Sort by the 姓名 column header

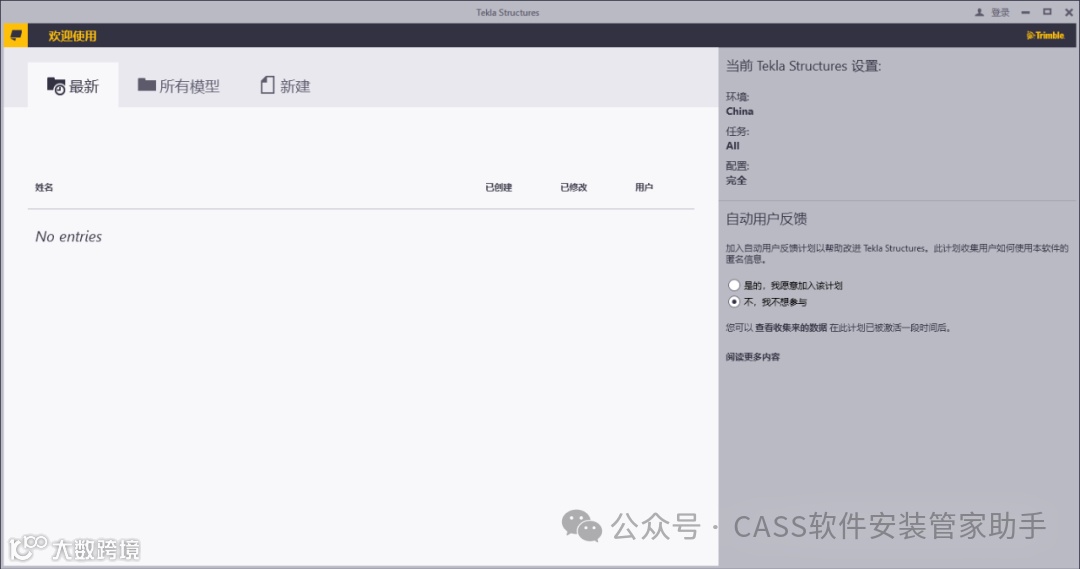[44, 187]
